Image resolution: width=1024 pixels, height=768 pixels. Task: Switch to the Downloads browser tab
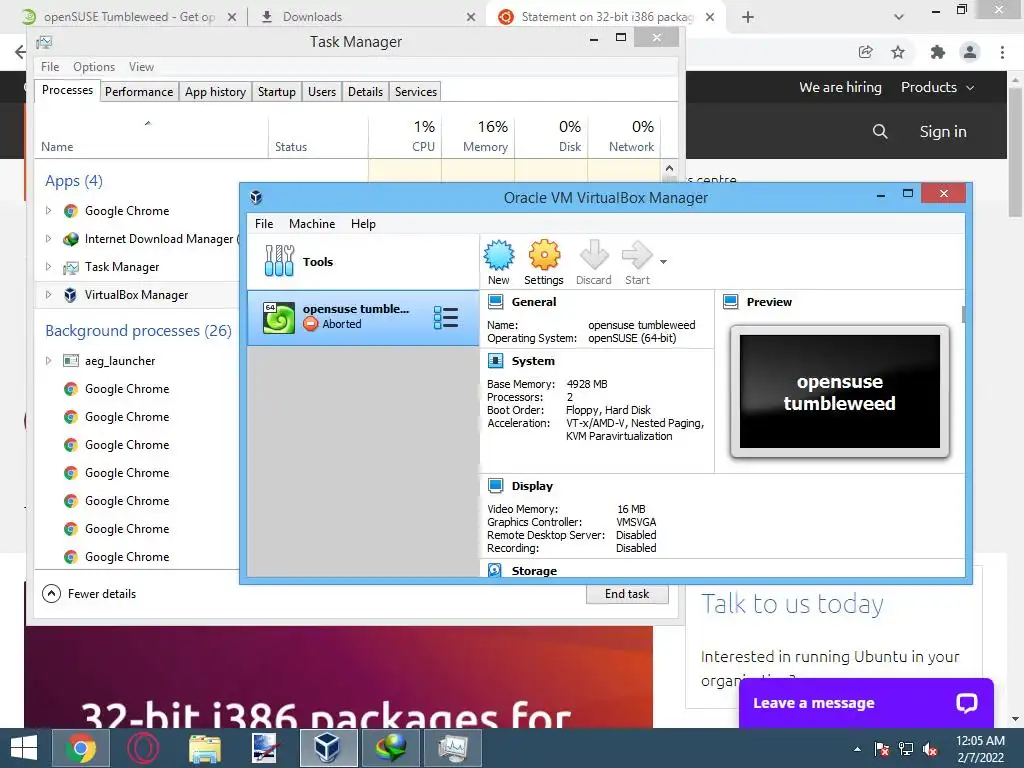(x=368, y=17)
